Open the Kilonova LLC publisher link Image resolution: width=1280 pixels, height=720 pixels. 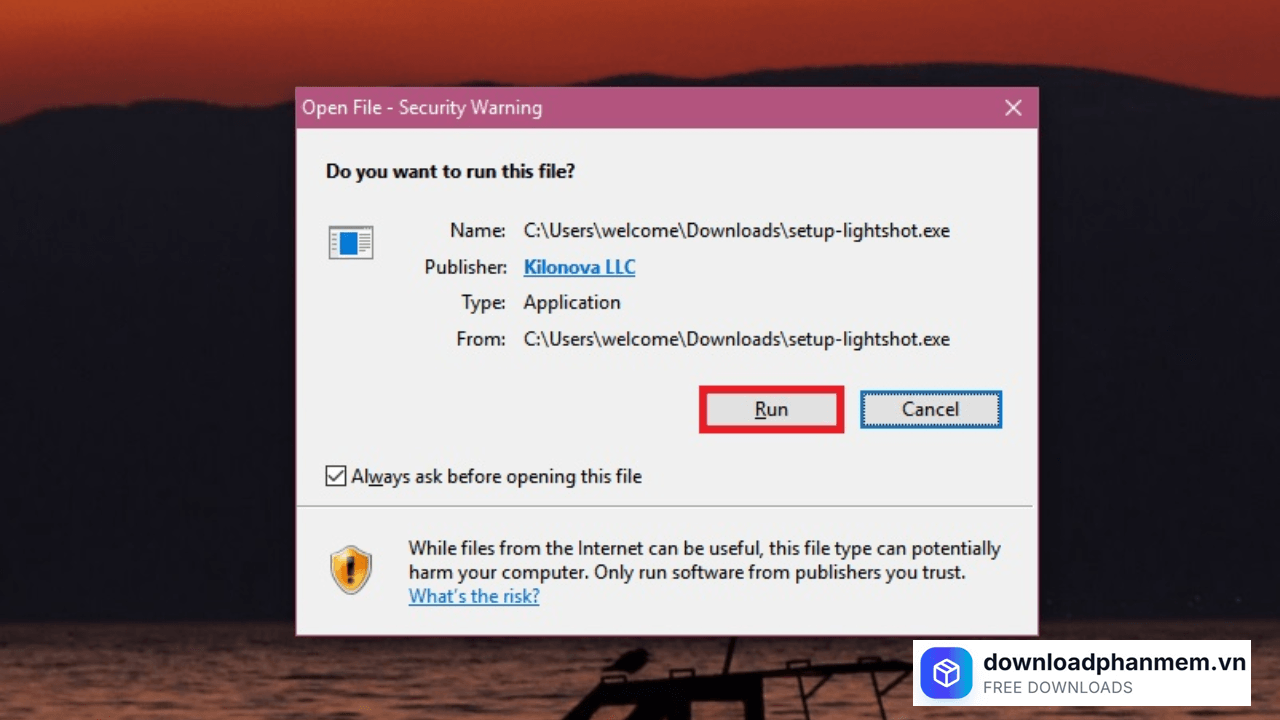pyautogui.click(x=579, y=267)
